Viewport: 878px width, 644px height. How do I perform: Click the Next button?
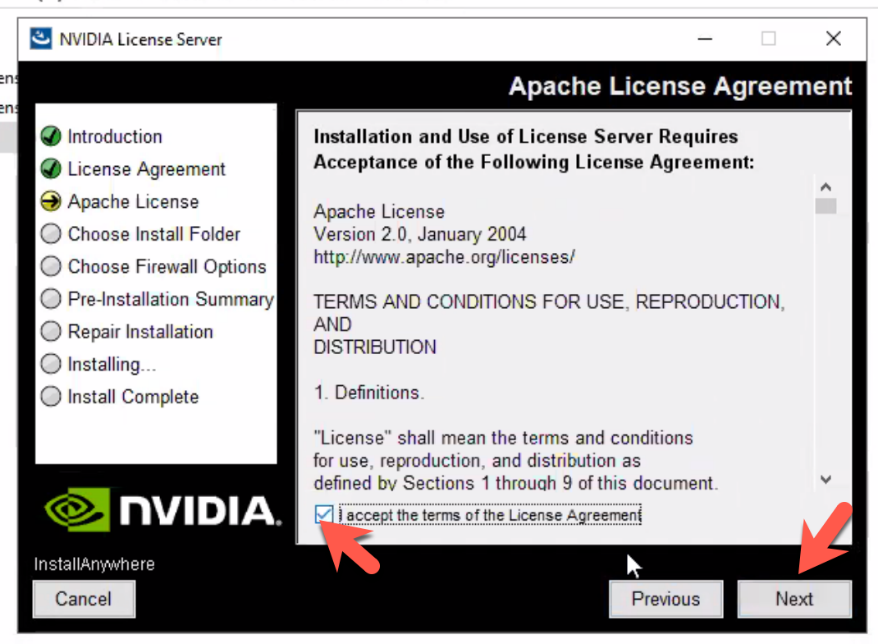794,599
